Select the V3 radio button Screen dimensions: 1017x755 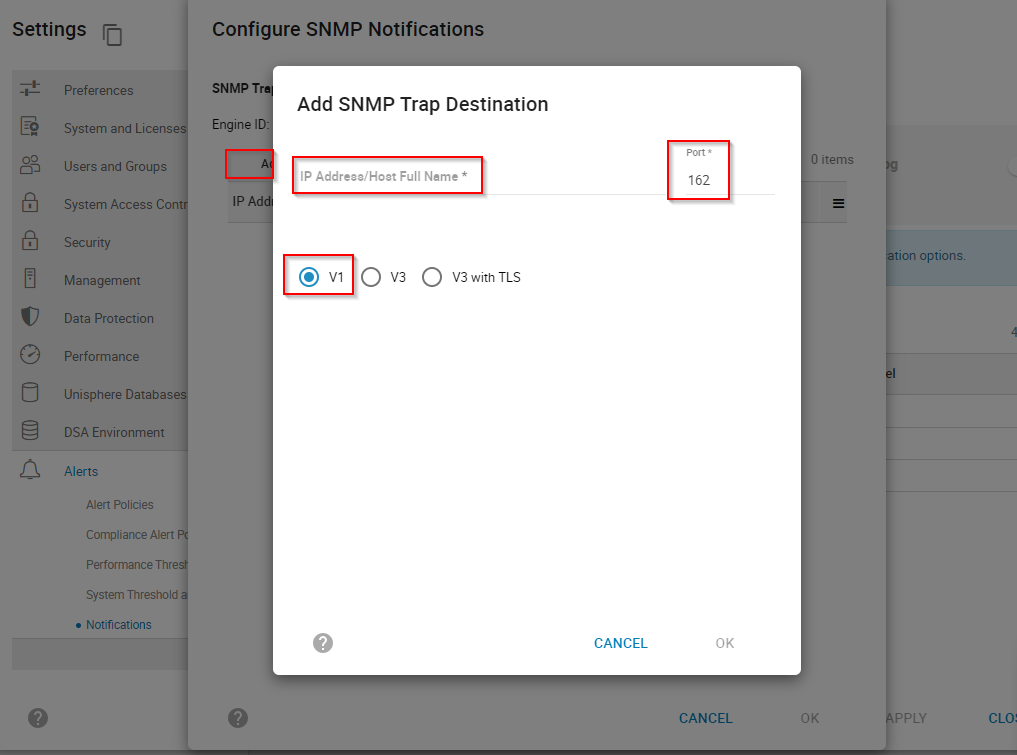[x=371, y=277]
